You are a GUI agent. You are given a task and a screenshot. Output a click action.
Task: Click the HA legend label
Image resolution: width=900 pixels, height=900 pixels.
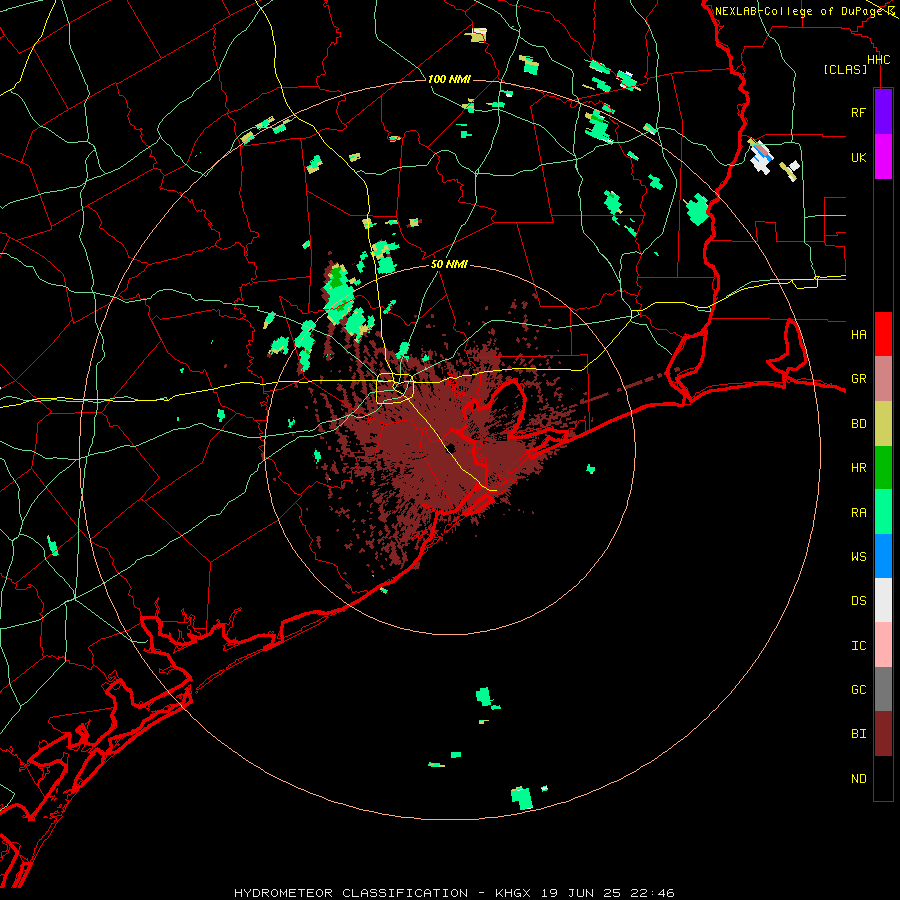coord(858,334)
